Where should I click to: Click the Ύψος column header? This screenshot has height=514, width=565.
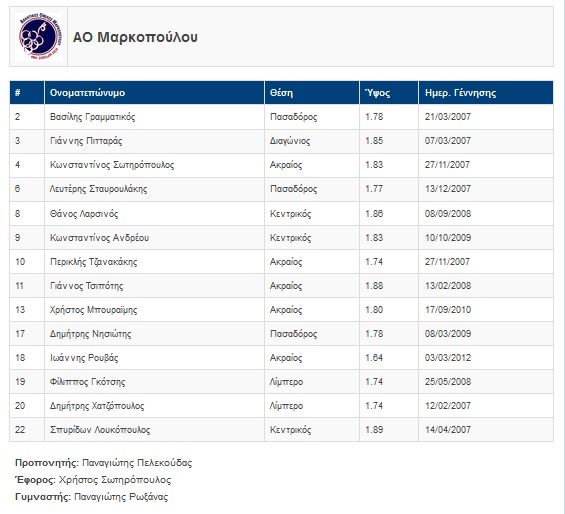point(389,93)
